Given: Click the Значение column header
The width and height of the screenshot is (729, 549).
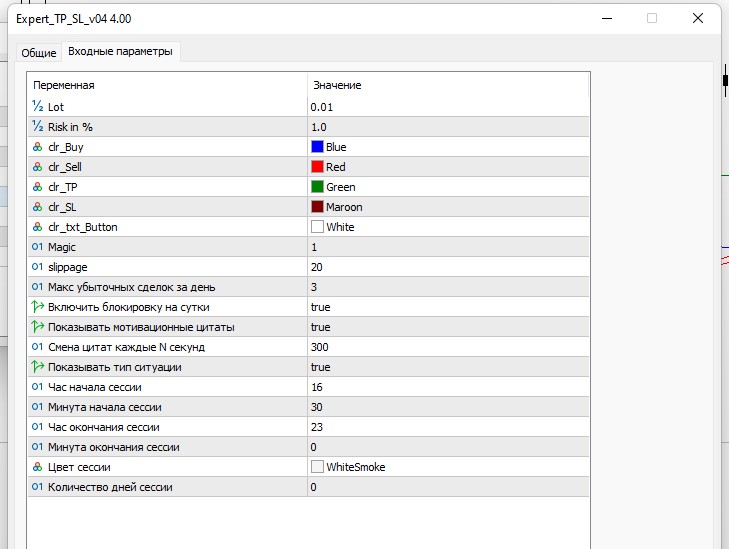Looking at the screenshot, I should click(337, 85).
